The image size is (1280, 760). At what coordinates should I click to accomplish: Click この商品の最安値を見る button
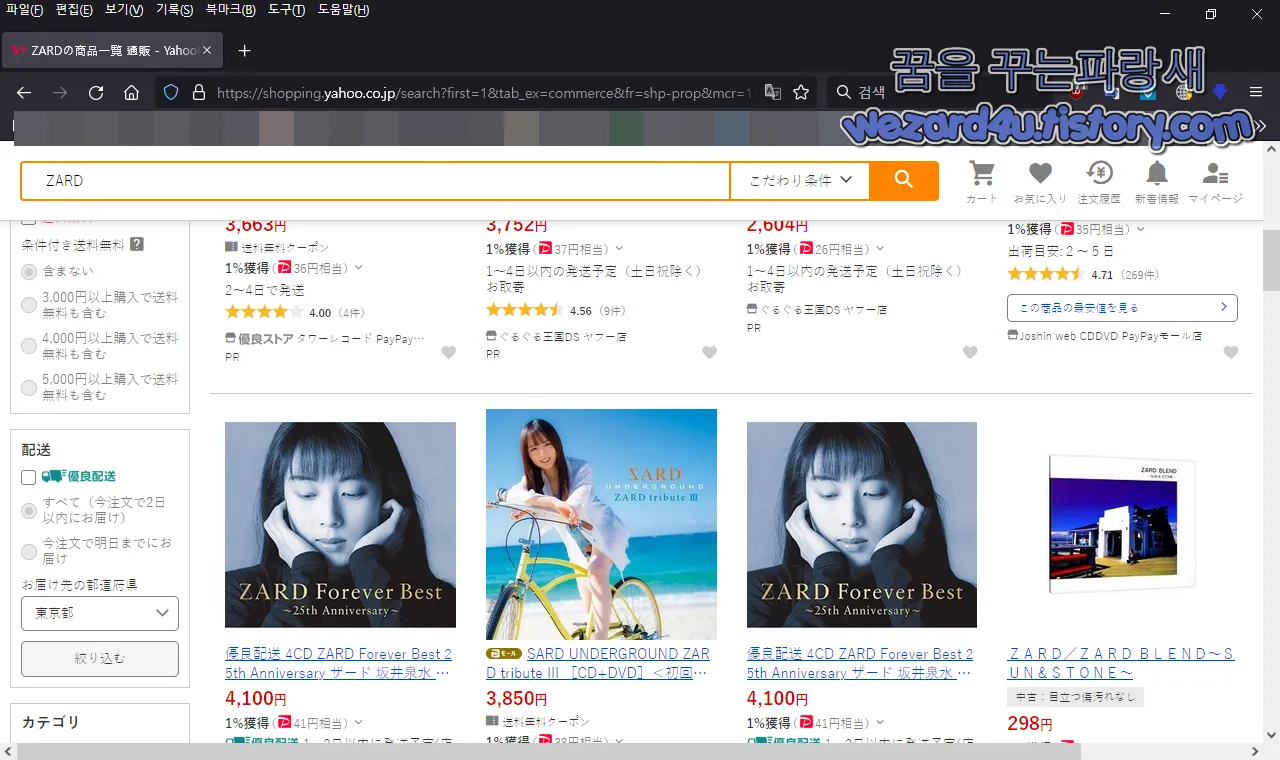click(1122, 307)
